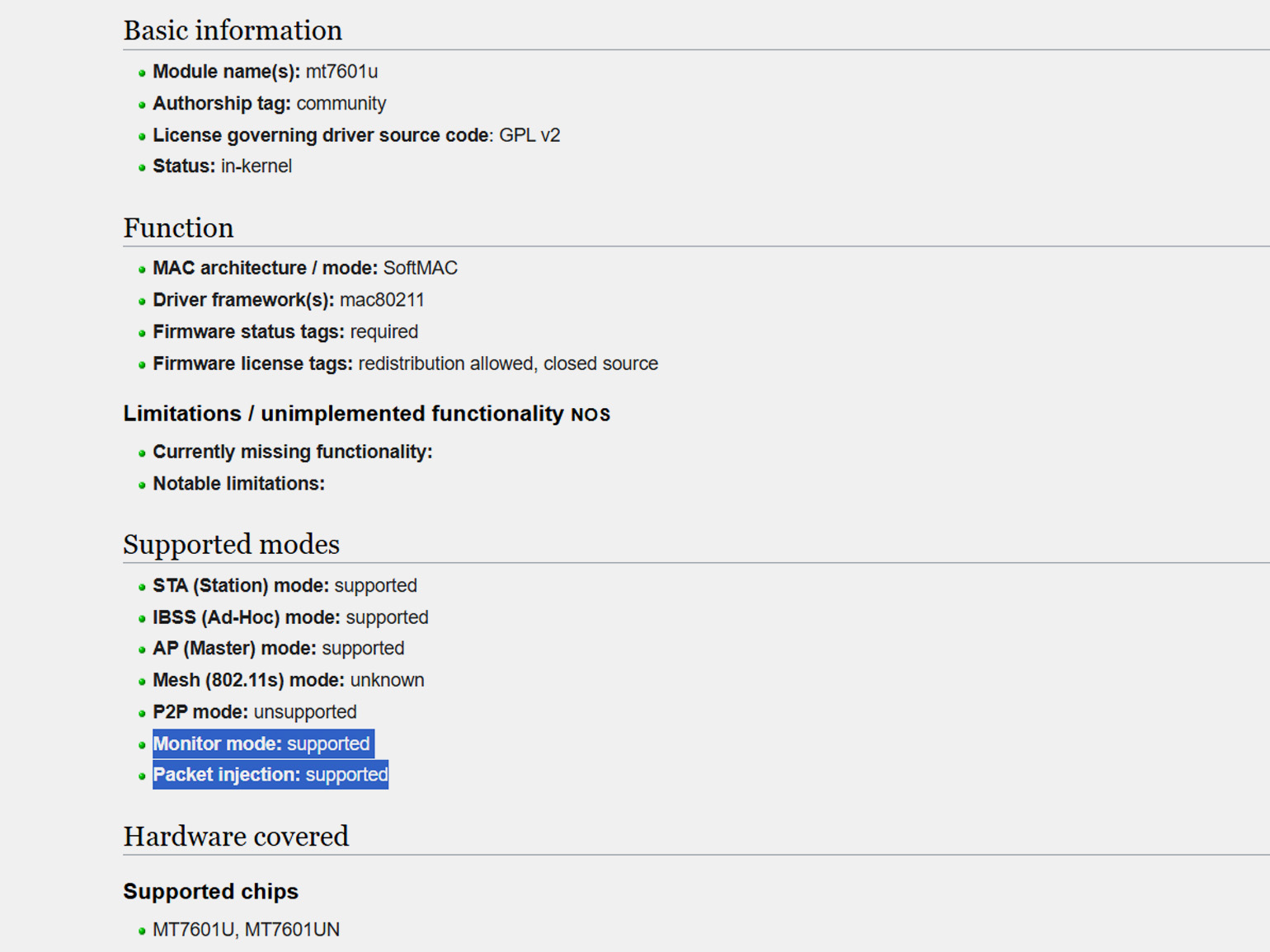Click the SoftMAC architecture text
This screenshot has width=1270, height=952.
pyautogui.click(x=420, y=268)
